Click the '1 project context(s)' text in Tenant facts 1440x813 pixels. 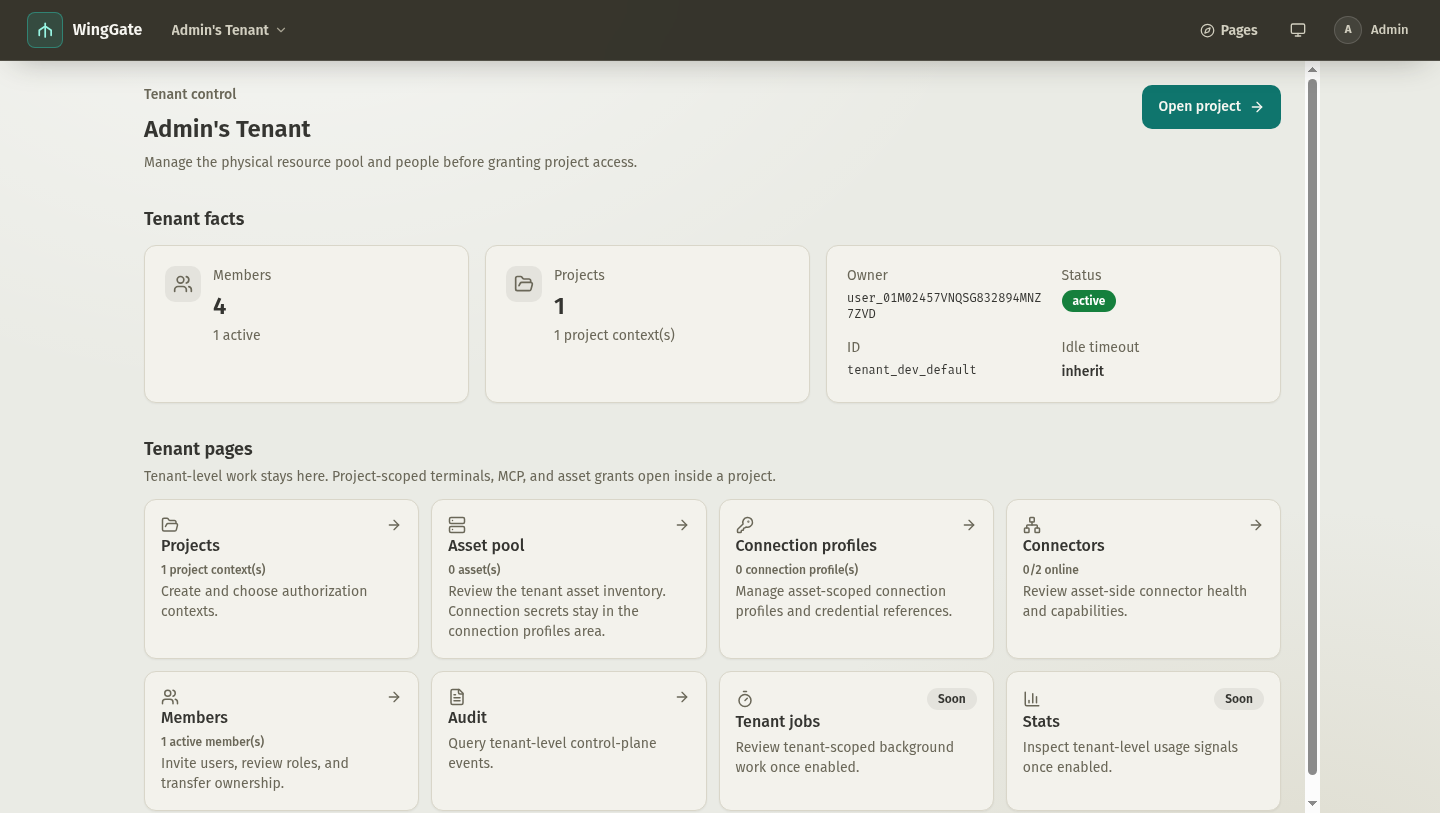click(x=614, y=335)
